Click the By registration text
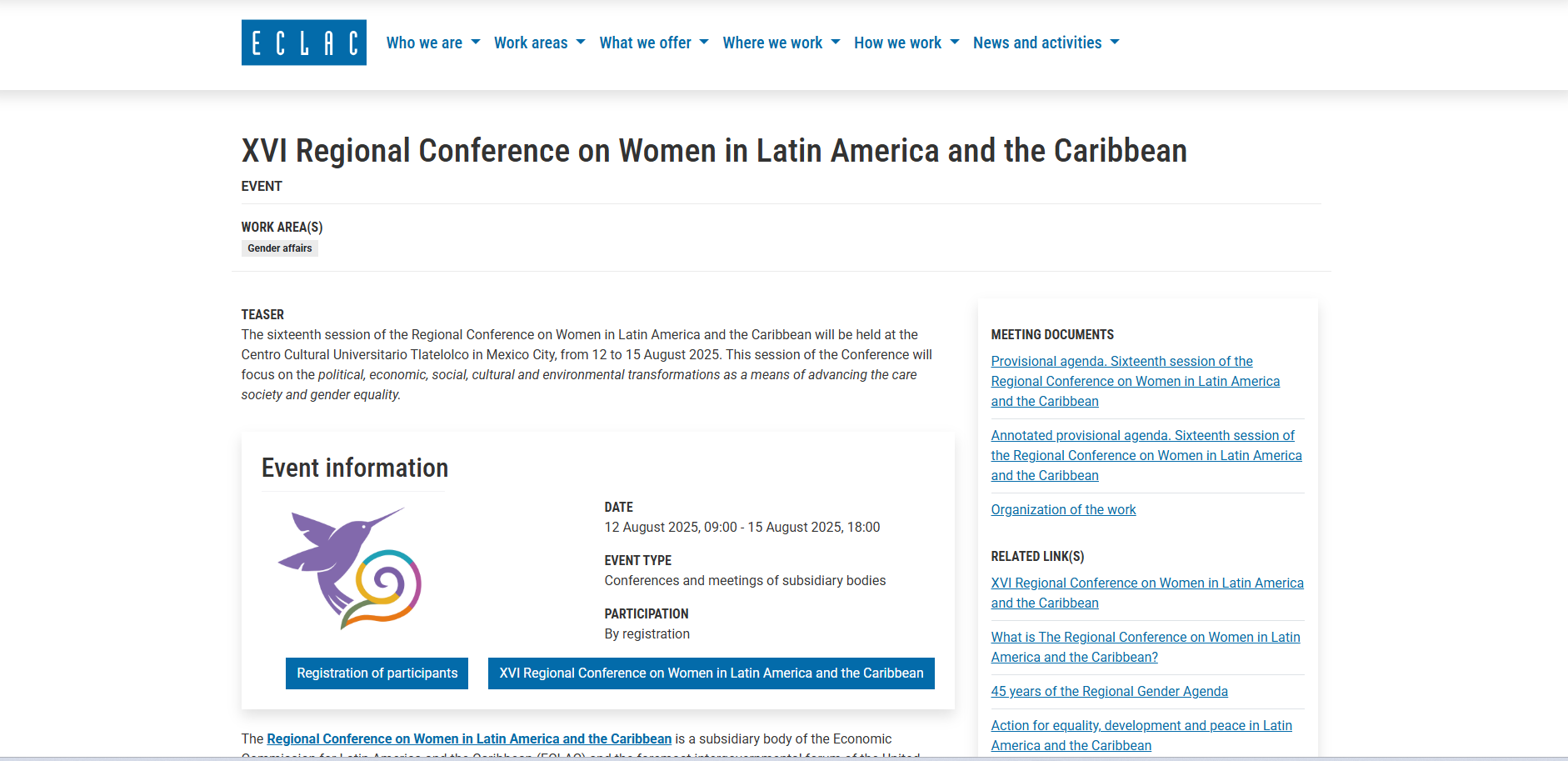The height and width of the screenshot is (761, 1568). 647,633
